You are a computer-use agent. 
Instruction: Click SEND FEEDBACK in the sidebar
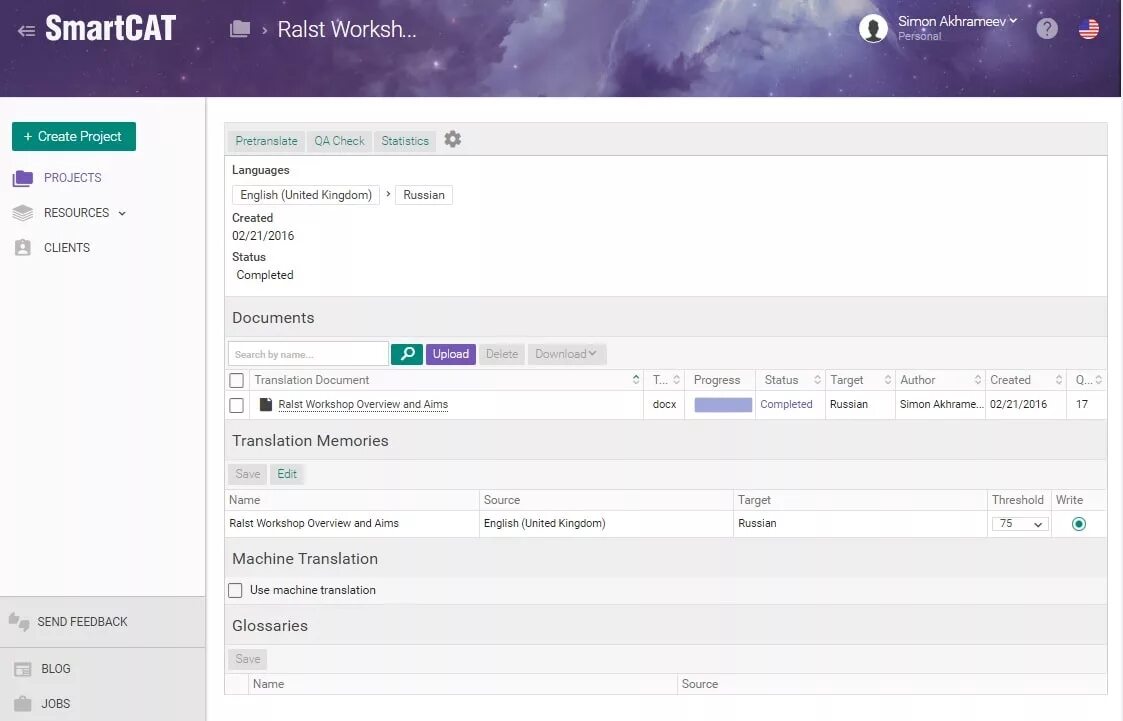coord(82,622)
